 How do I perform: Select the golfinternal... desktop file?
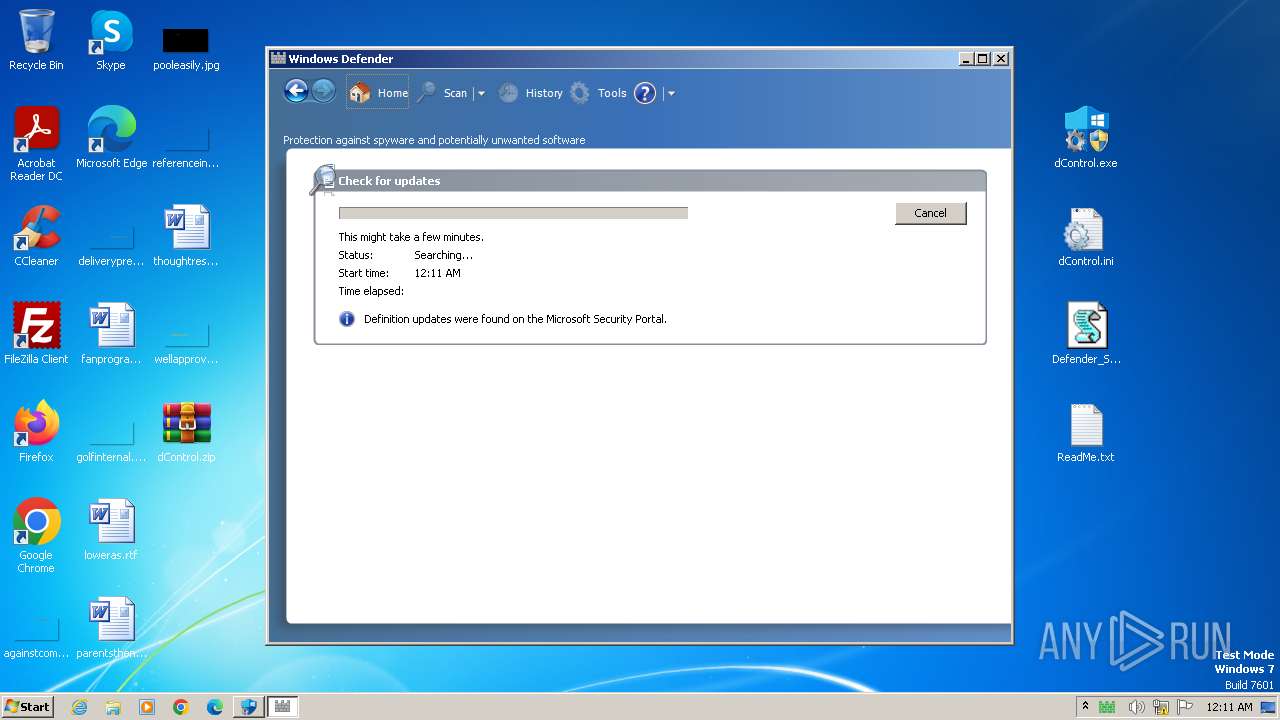[111, 439]
